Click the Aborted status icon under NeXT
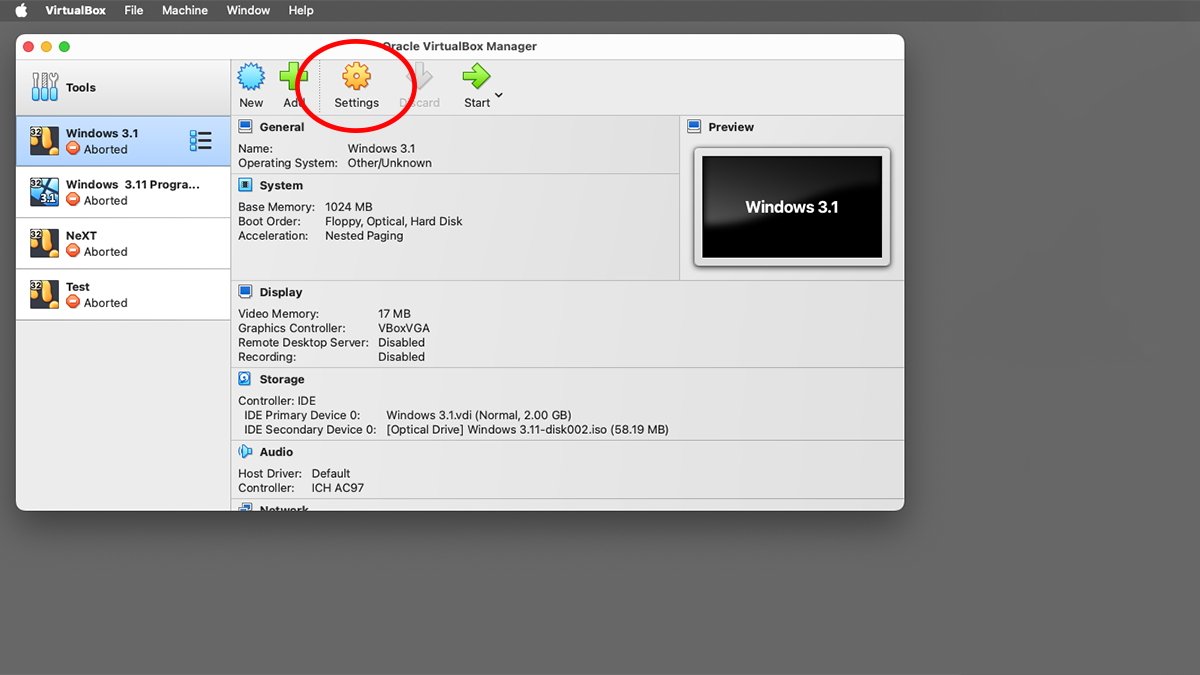 (73, 251)
